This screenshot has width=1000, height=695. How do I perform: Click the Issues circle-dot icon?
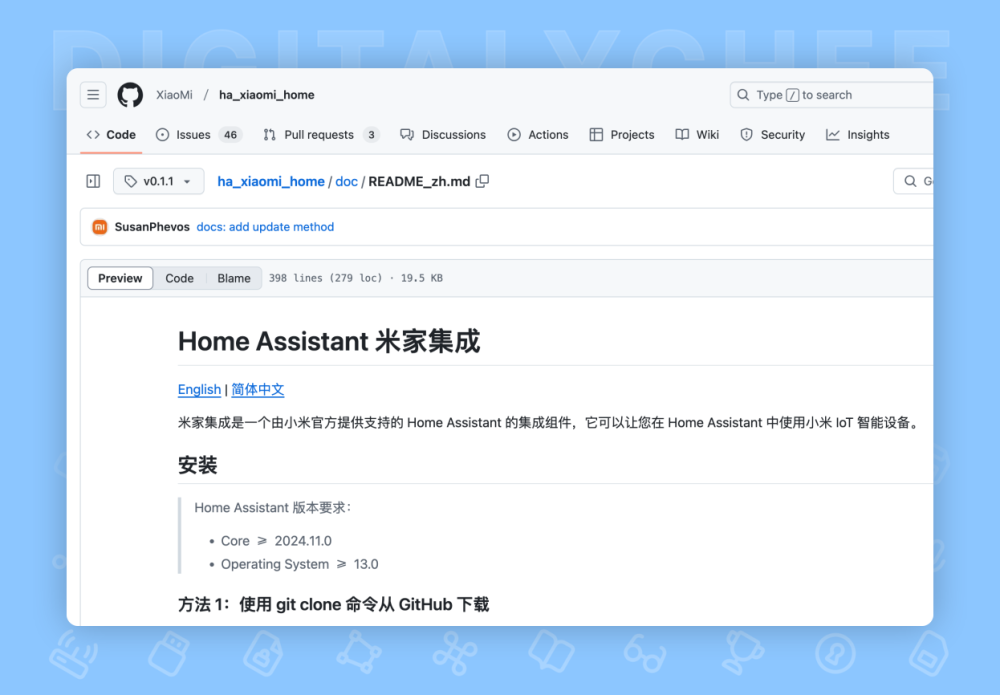coord(163,135)
